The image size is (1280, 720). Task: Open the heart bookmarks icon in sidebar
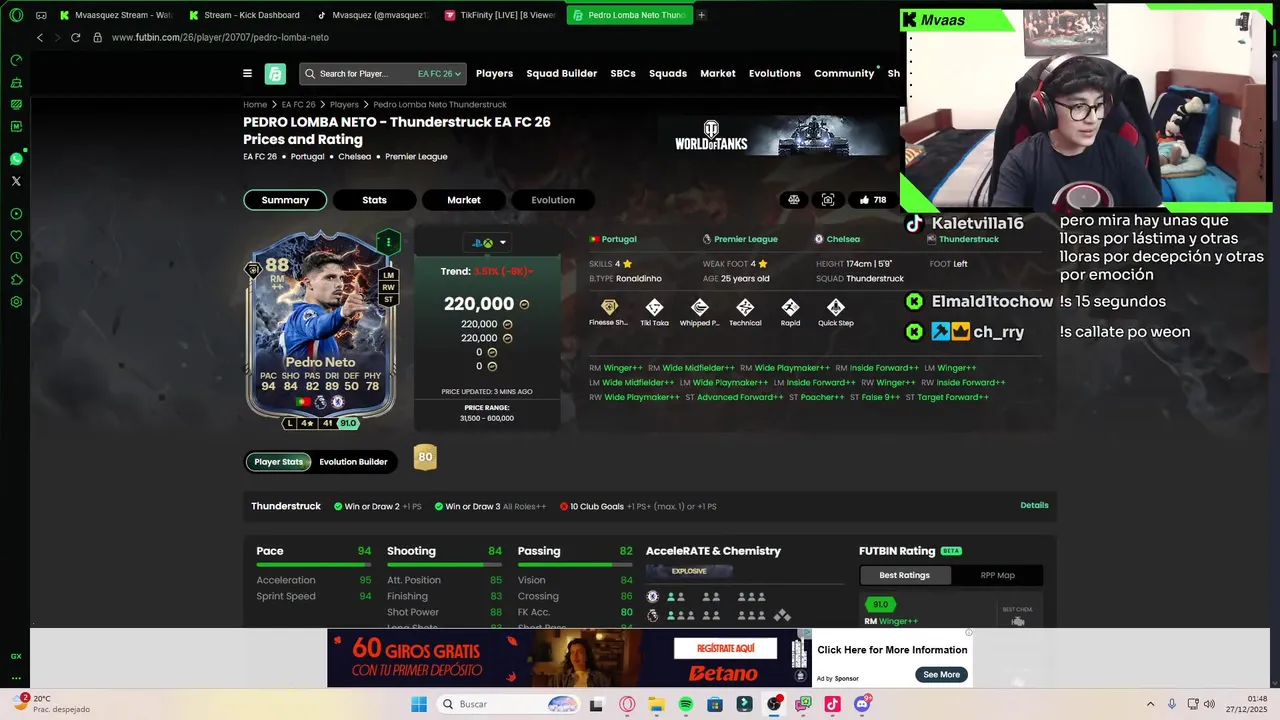tap(16, 236)
